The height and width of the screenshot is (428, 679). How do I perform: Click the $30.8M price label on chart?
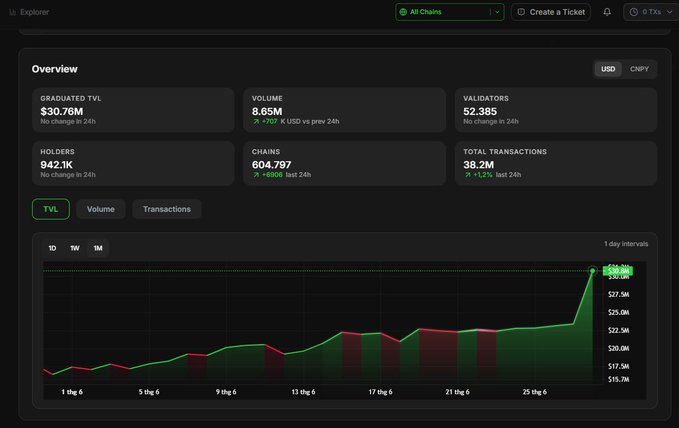pos(618,271)
